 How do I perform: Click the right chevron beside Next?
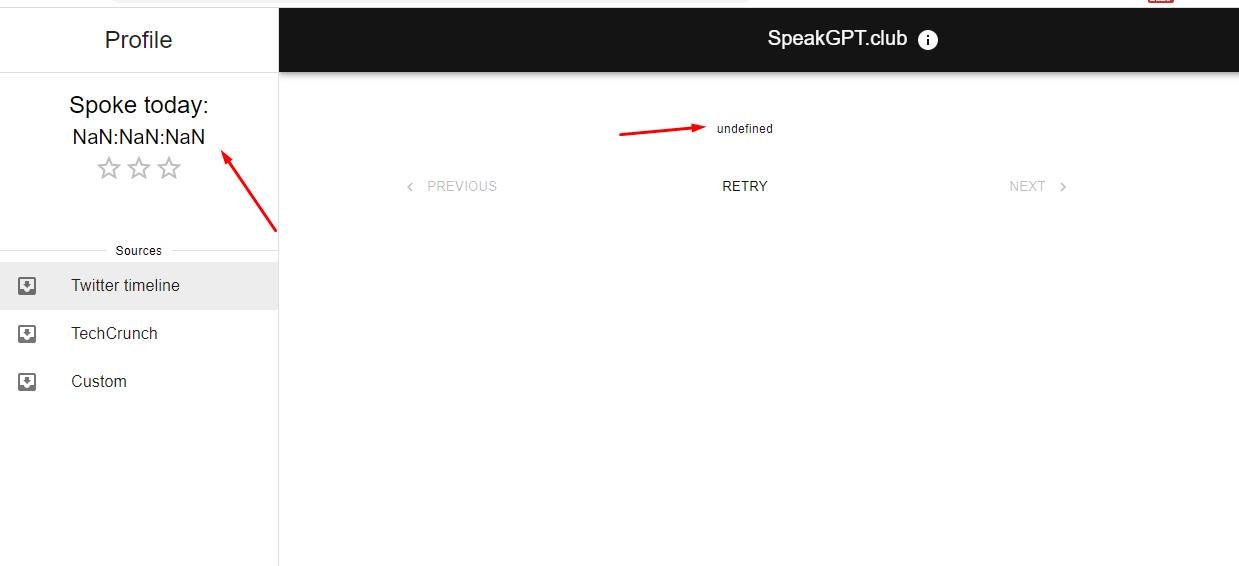tap(1063, 187)
